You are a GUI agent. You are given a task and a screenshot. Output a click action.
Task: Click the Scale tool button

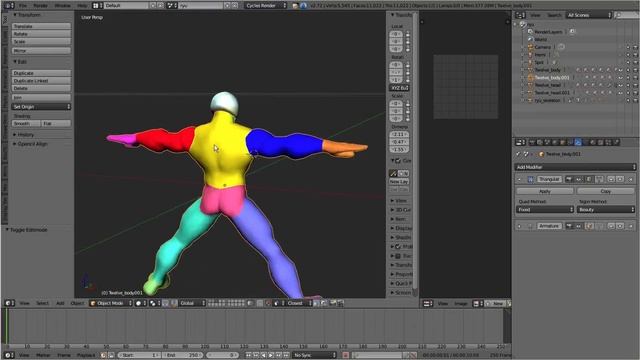pyautogui.click(x=41, y=42)
